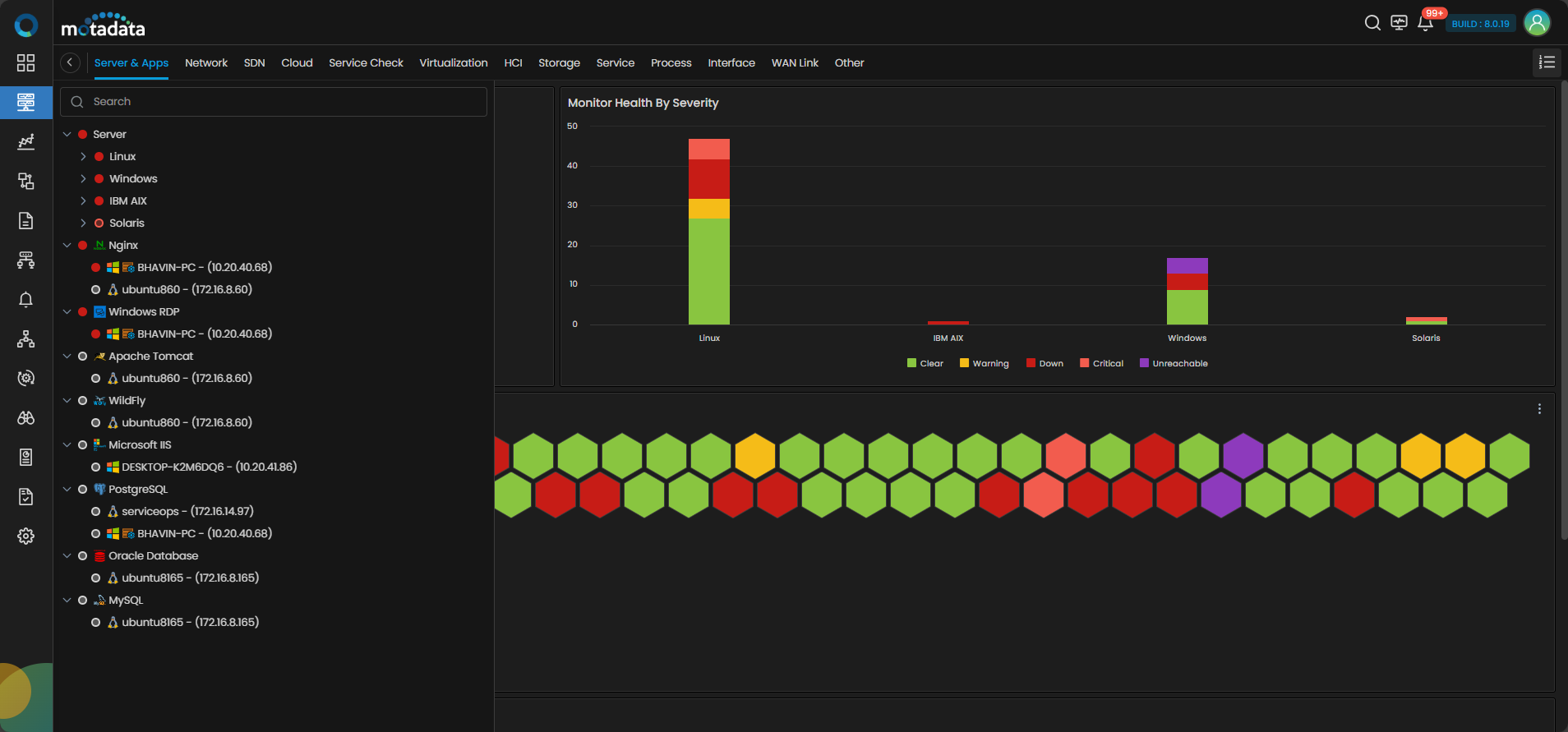The image size is (1568, 732).
Task: Click the Apache Tomcat icon in tree
Action: 99,356
